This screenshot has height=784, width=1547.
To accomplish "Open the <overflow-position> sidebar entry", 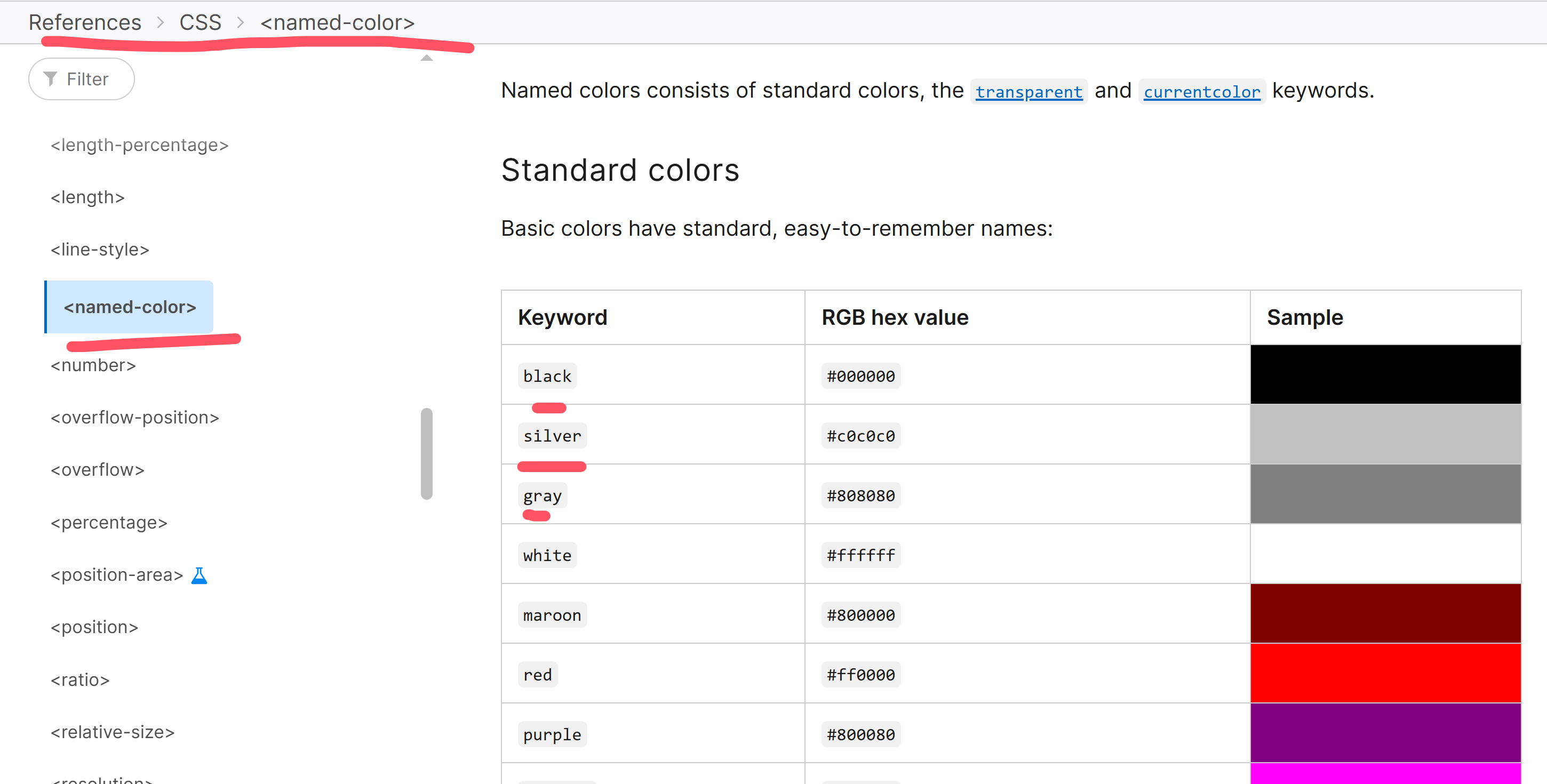I will (x=134, y=417).
